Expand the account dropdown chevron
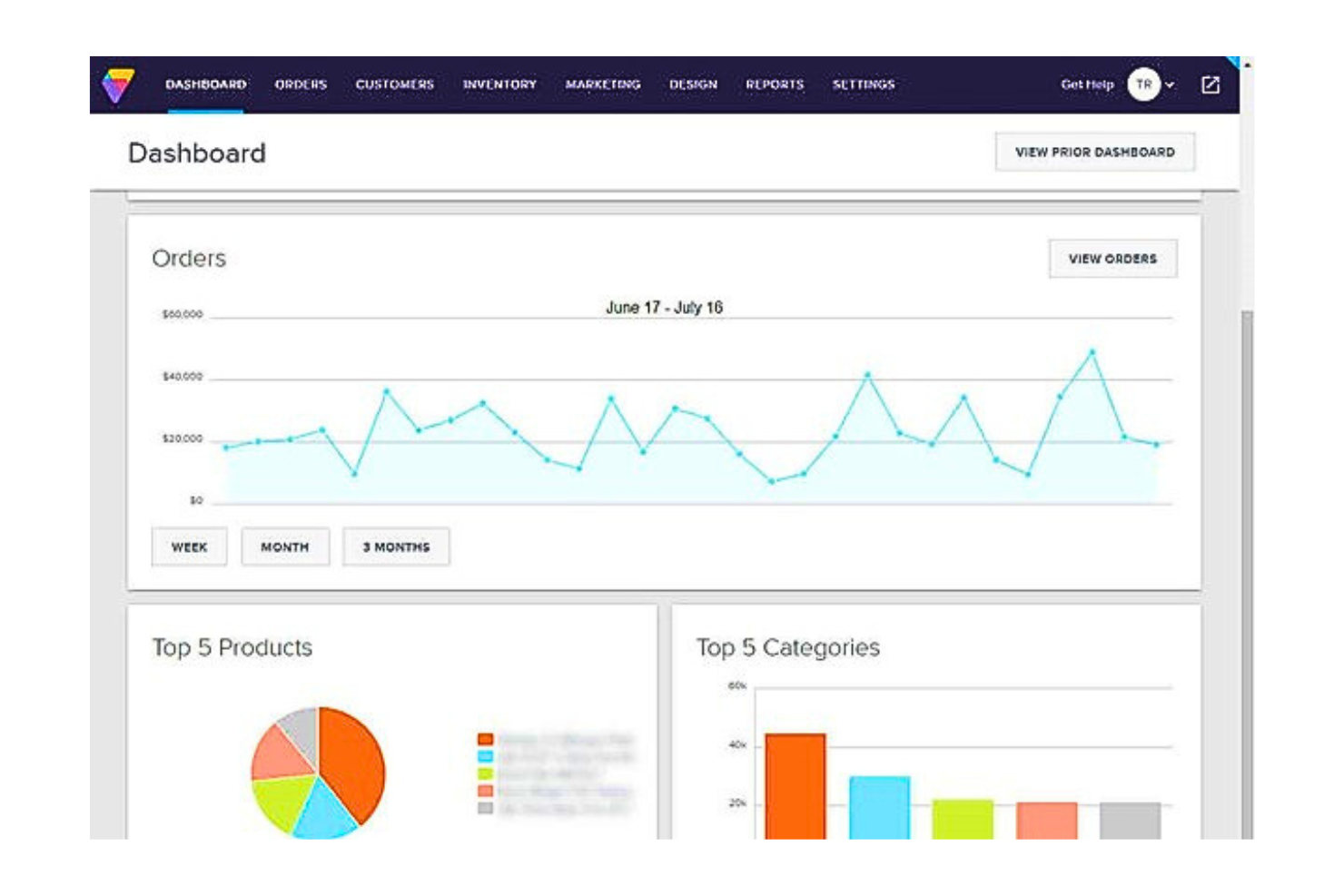Screen dimensions: 1344x896 click(1171, 84)
